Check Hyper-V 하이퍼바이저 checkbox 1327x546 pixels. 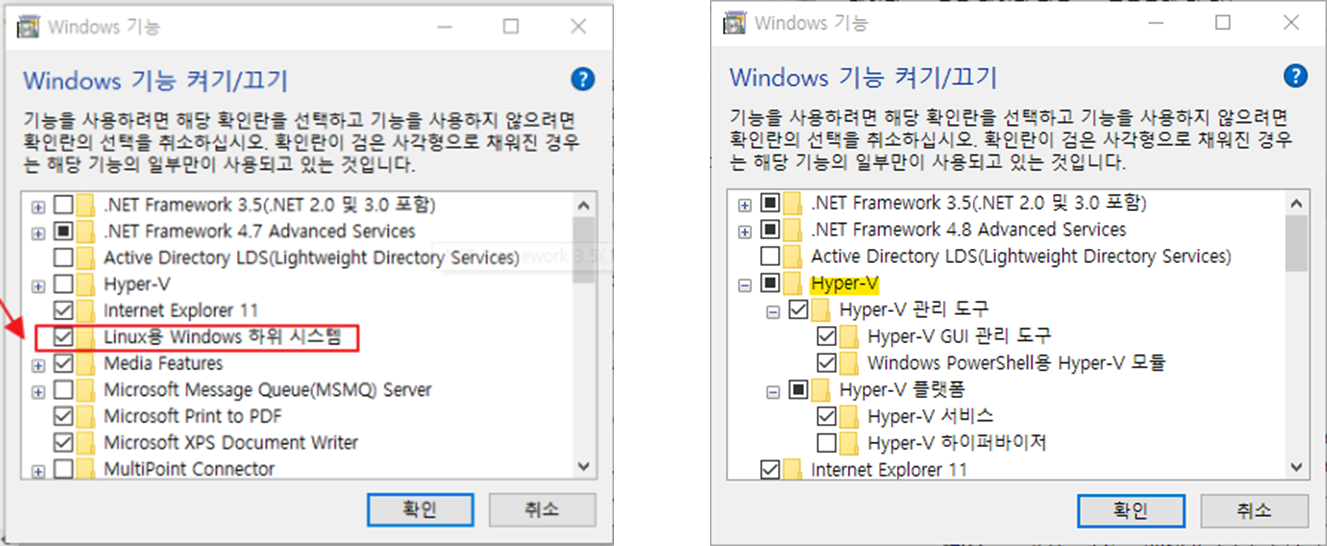pyautogui.click(x=827, y=442)
